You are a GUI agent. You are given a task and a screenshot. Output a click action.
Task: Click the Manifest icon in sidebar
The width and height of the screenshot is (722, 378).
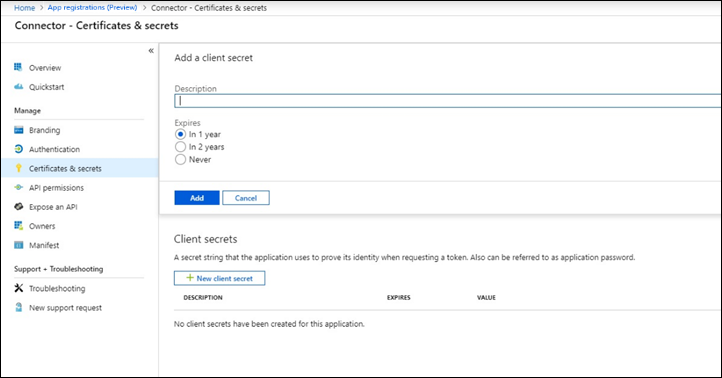tap(18, 245)
